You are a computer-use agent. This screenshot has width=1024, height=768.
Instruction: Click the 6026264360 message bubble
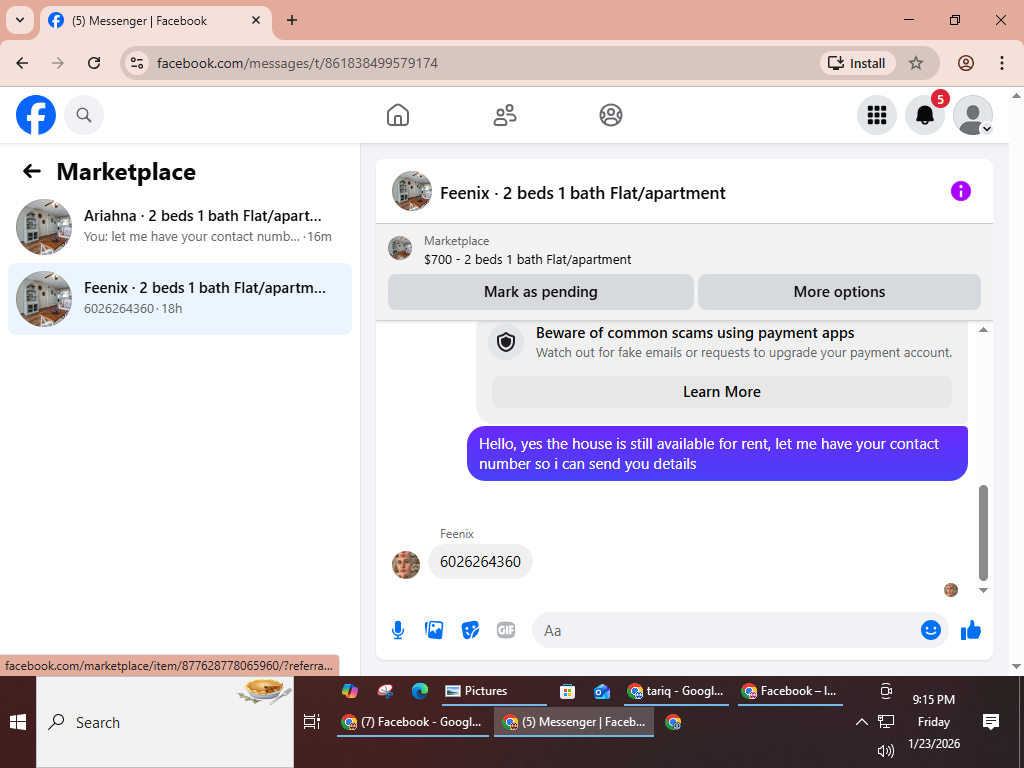[x=480, y=562]
